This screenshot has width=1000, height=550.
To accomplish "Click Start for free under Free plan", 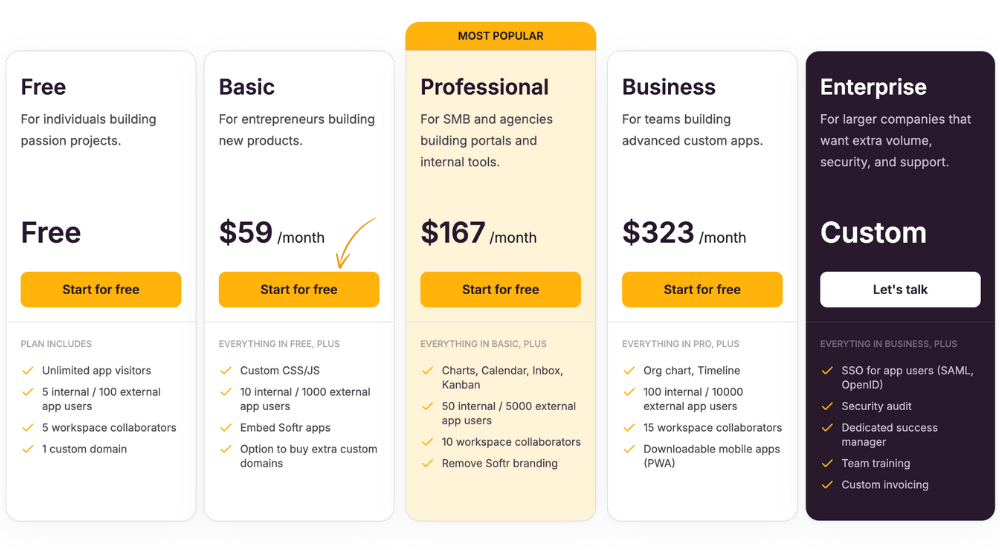I will 101,290.
